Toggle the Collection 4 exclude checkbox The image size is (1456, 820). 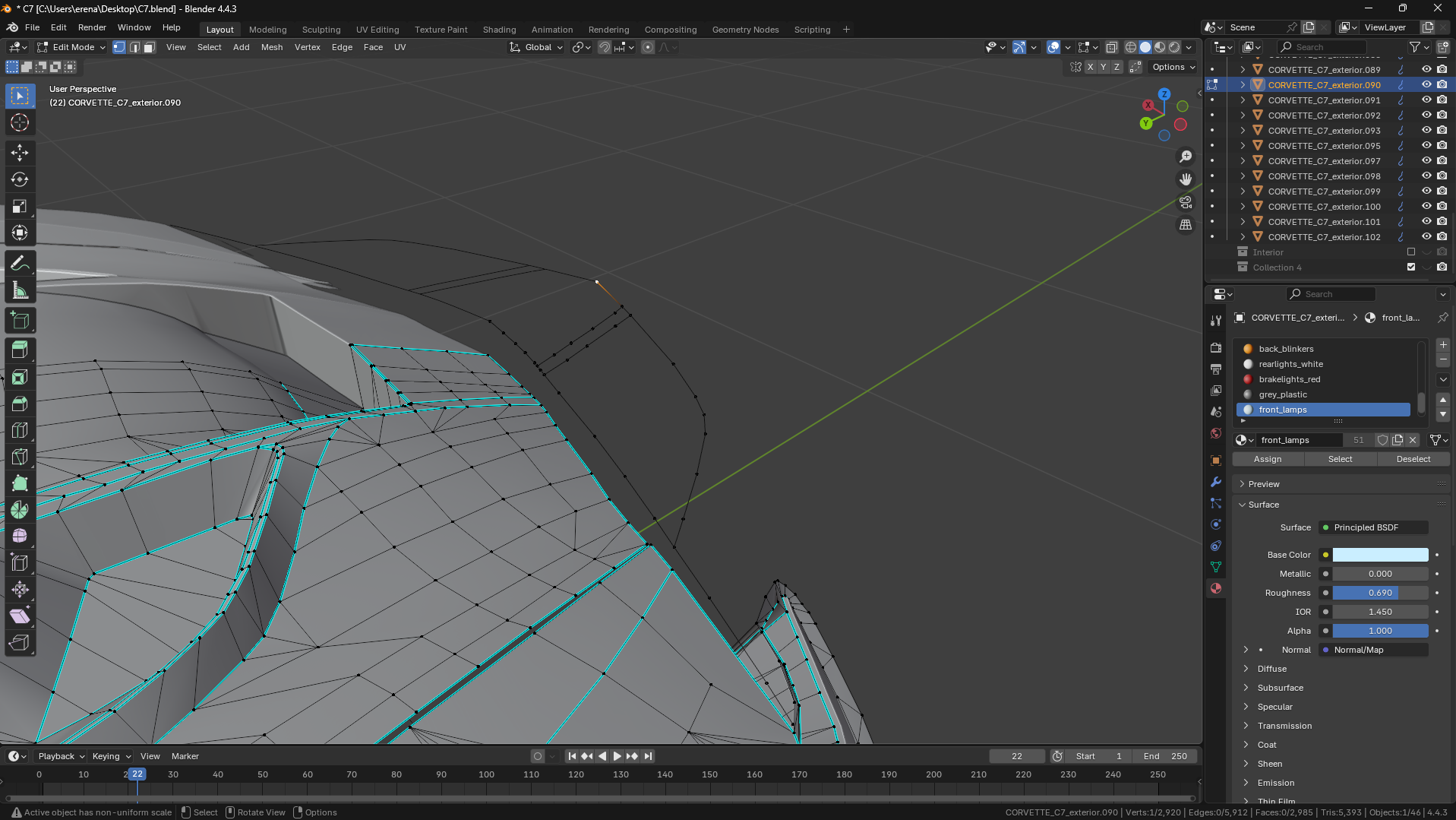point(1411,267)
